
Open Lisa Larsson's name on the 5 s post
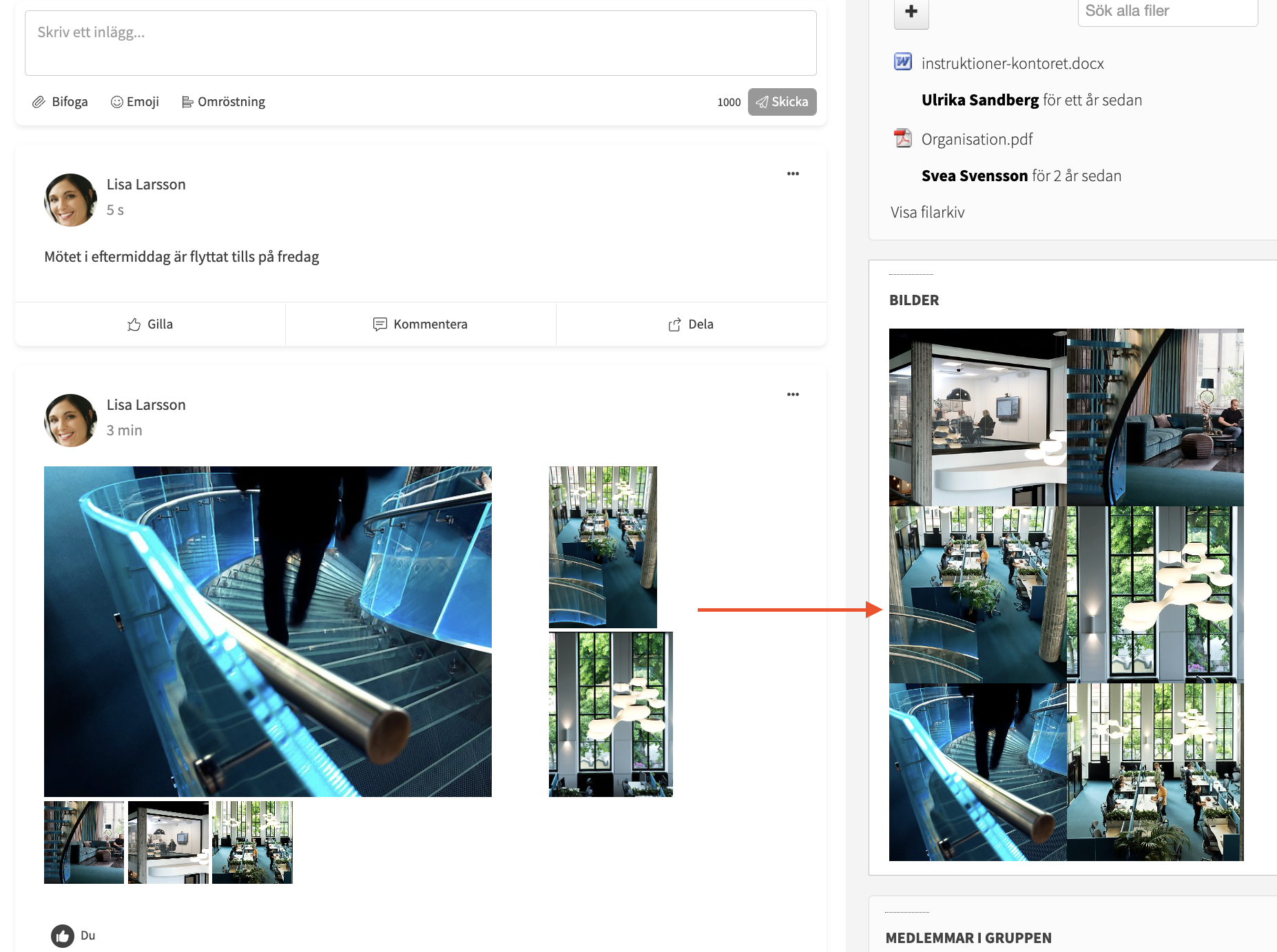[146, 185]
